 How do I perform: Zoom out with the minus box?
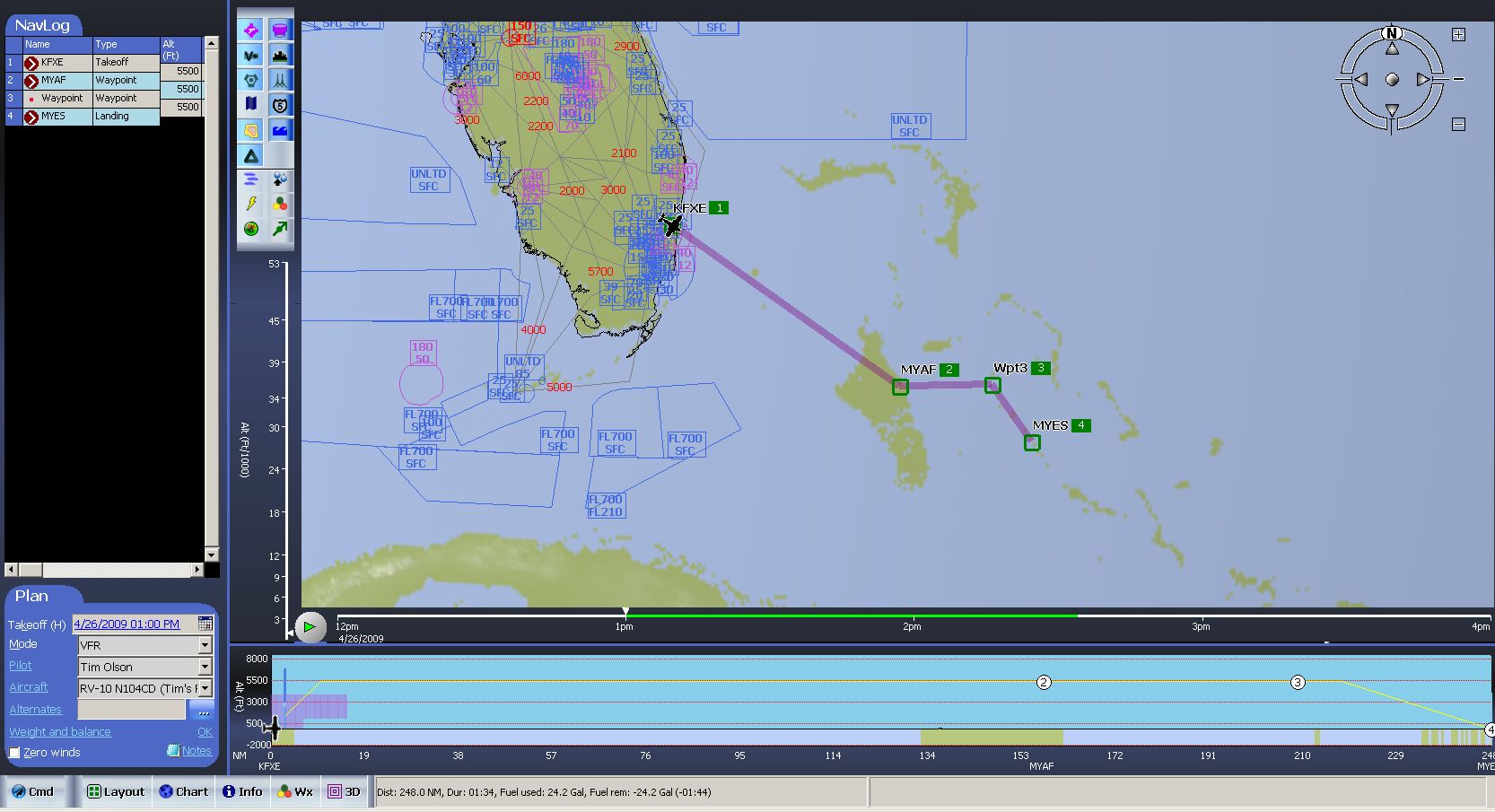(1459, 125)
